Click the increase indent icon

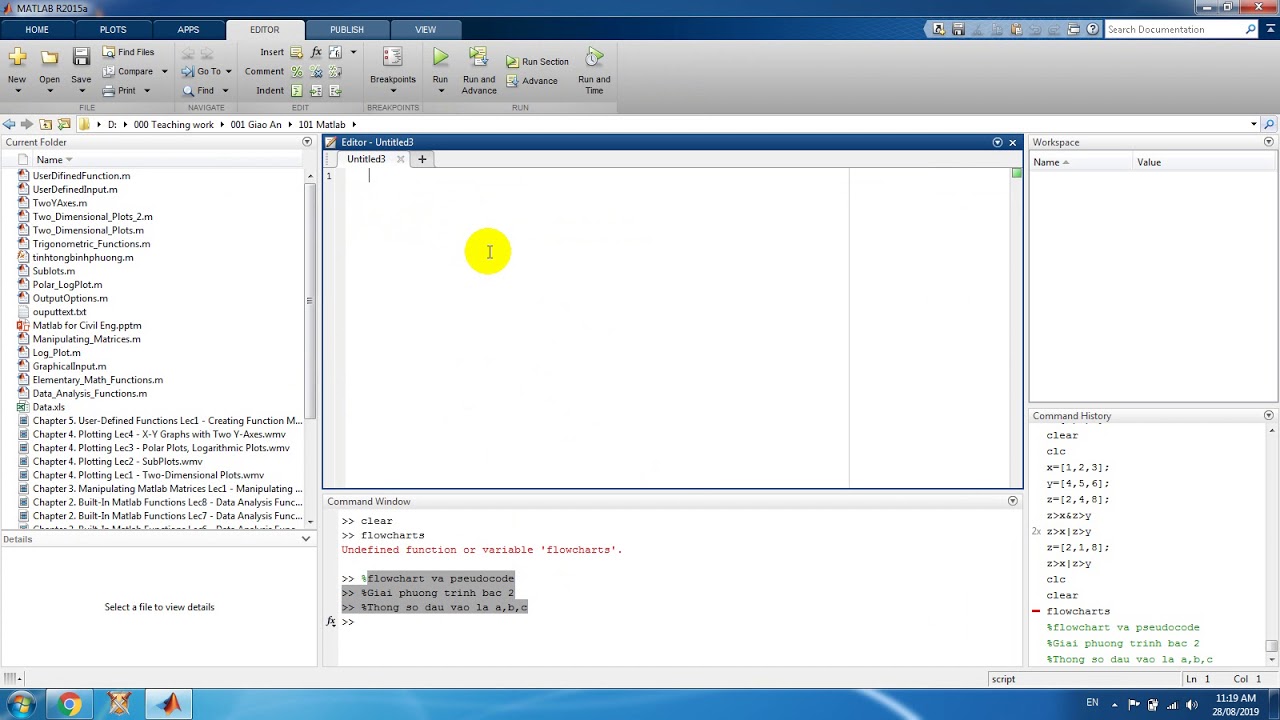[x=316, y=90]
